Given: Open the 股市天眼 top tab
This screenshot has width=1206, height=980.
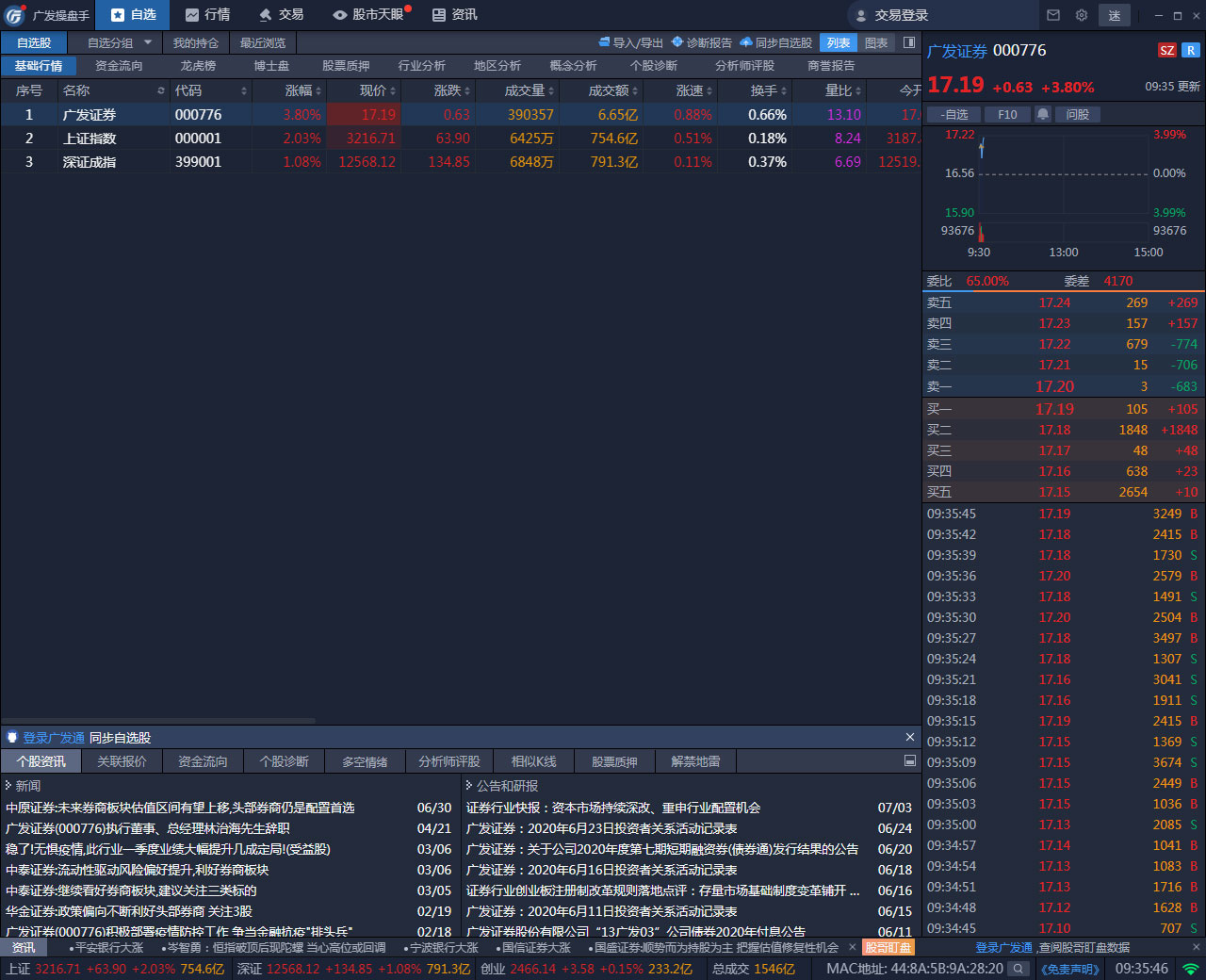Looking at the screenshot, I should pyautogui.click(x=368, y=14).
